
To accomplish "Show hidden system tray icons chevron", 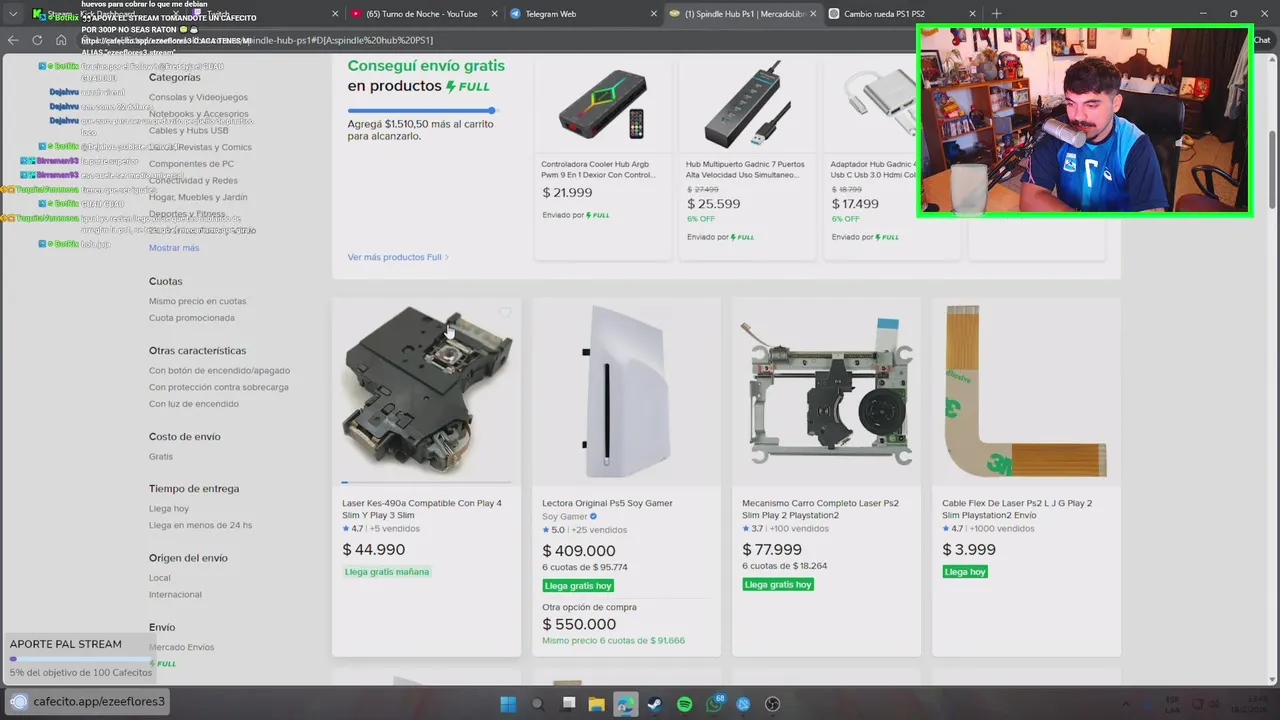I will pos(1126,704).
